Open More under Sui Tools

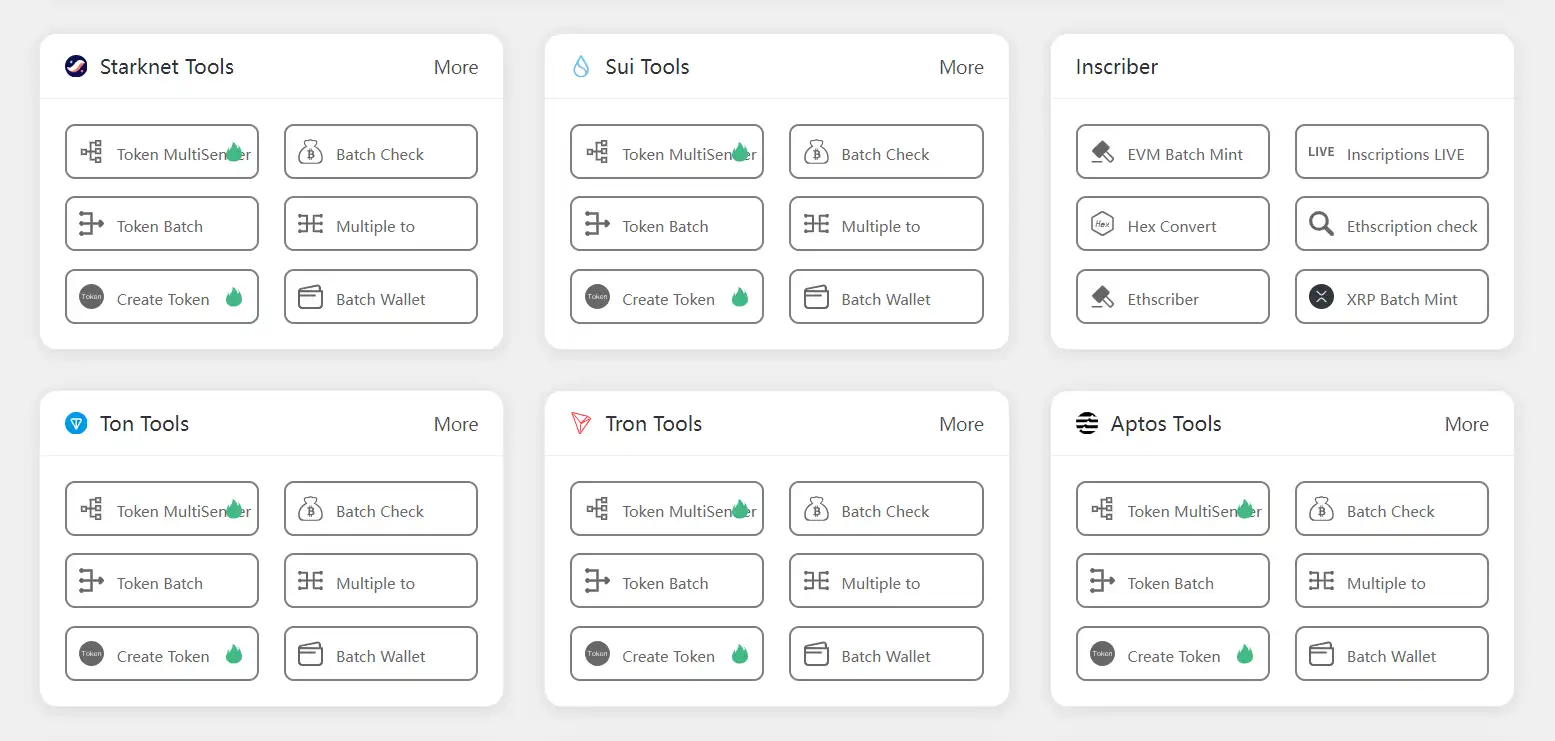pyautogui.click(x=961, y=67)
